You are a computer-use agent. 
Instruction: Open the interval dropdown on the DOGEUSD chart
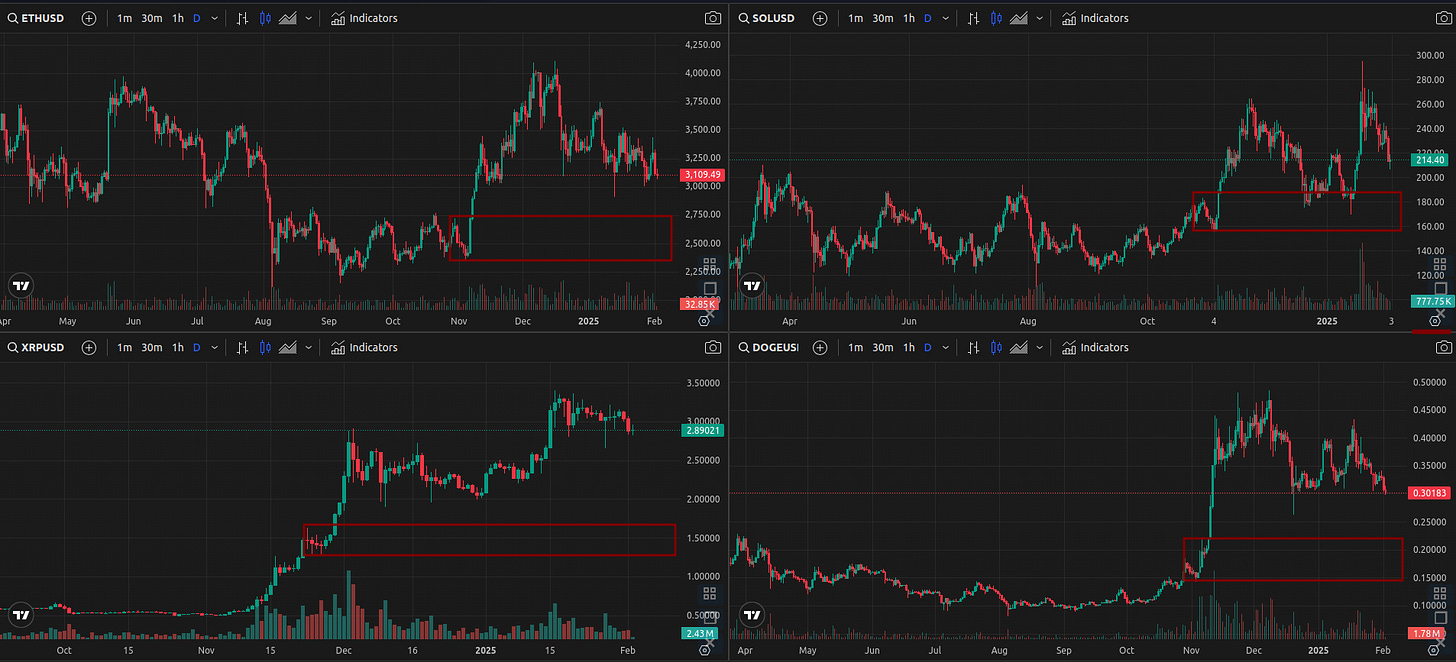point(946,347)
